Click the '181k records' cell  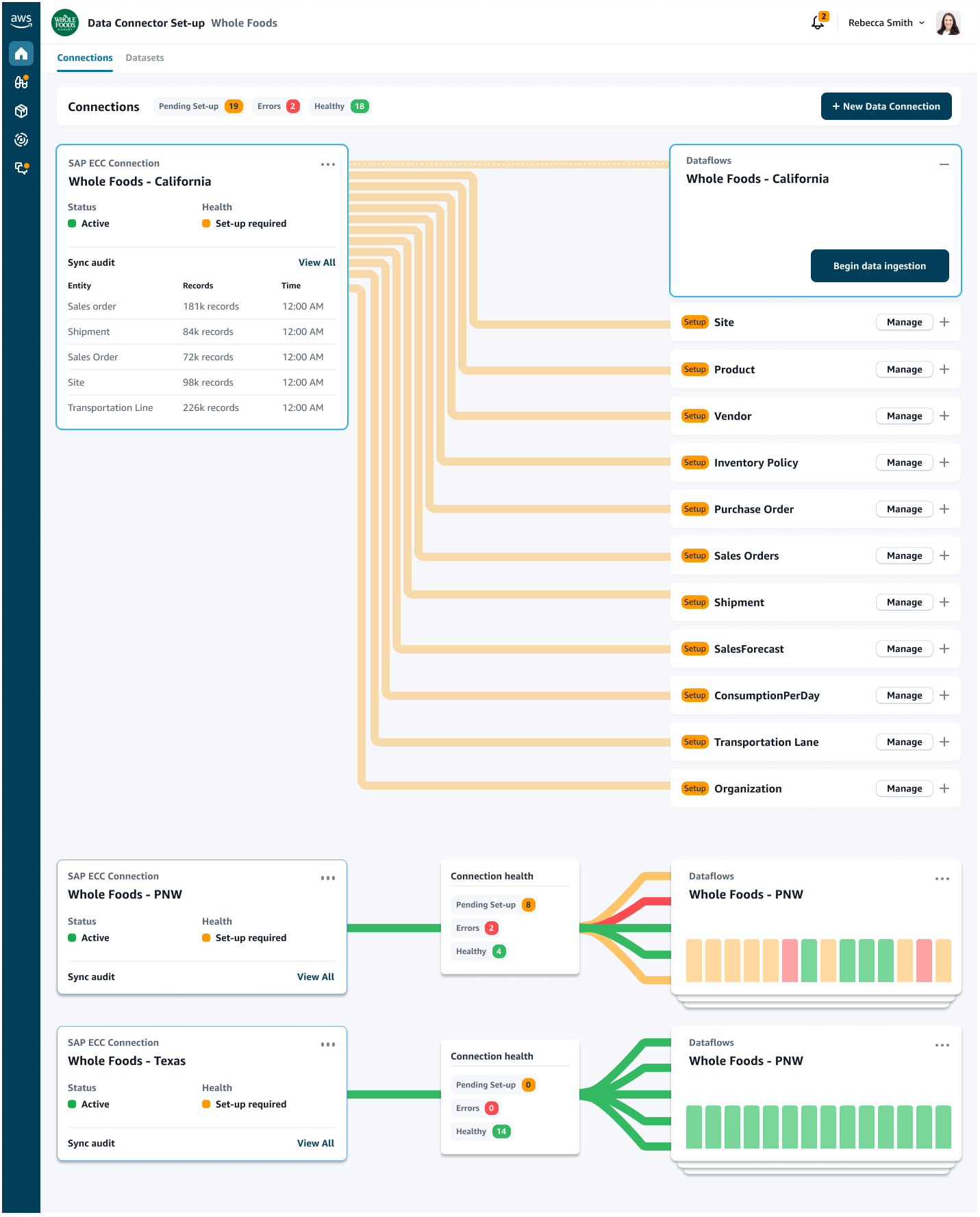point(211,306)
